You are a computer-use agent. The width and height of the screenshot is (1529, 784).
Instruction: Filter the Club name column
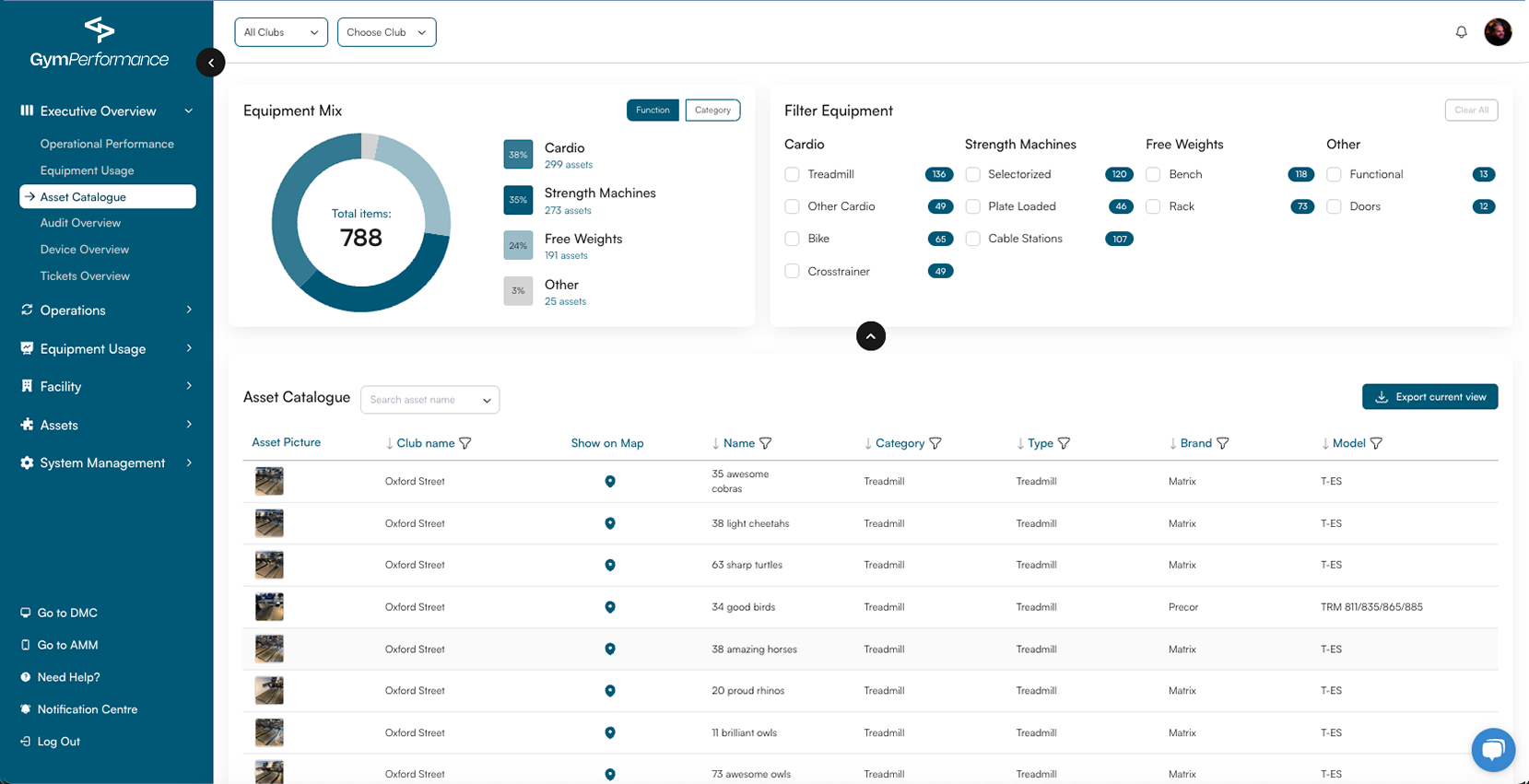tap(465, 443)
